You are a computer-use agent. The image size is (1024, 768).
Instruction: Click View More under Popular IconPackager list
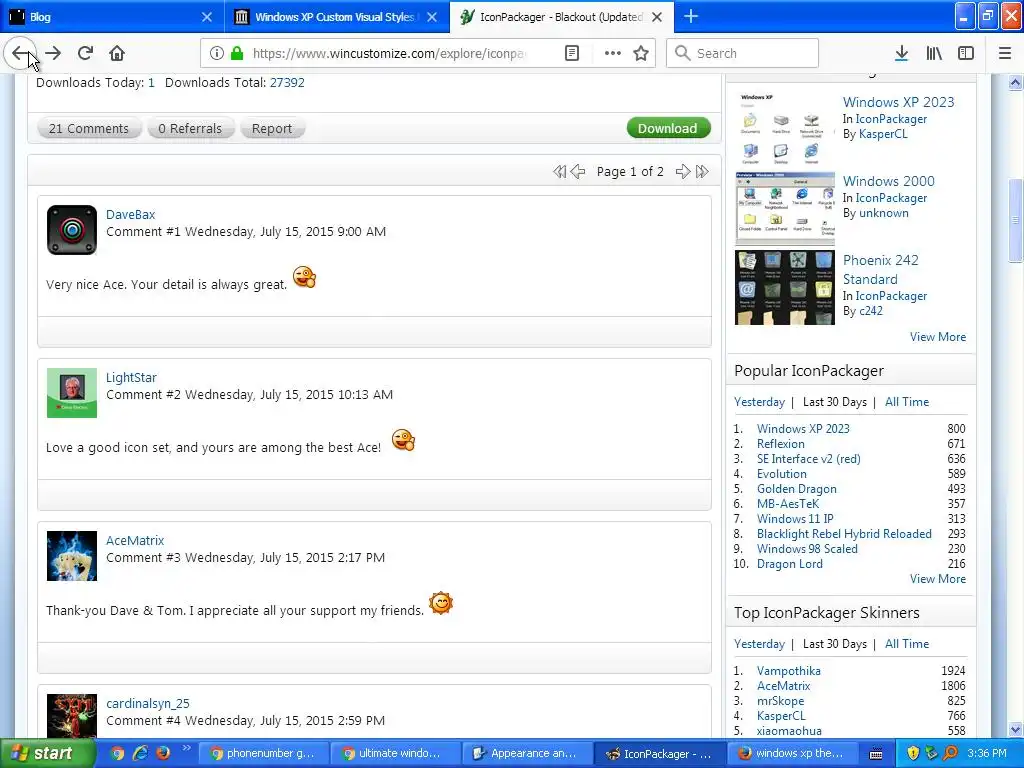point(938,579)
